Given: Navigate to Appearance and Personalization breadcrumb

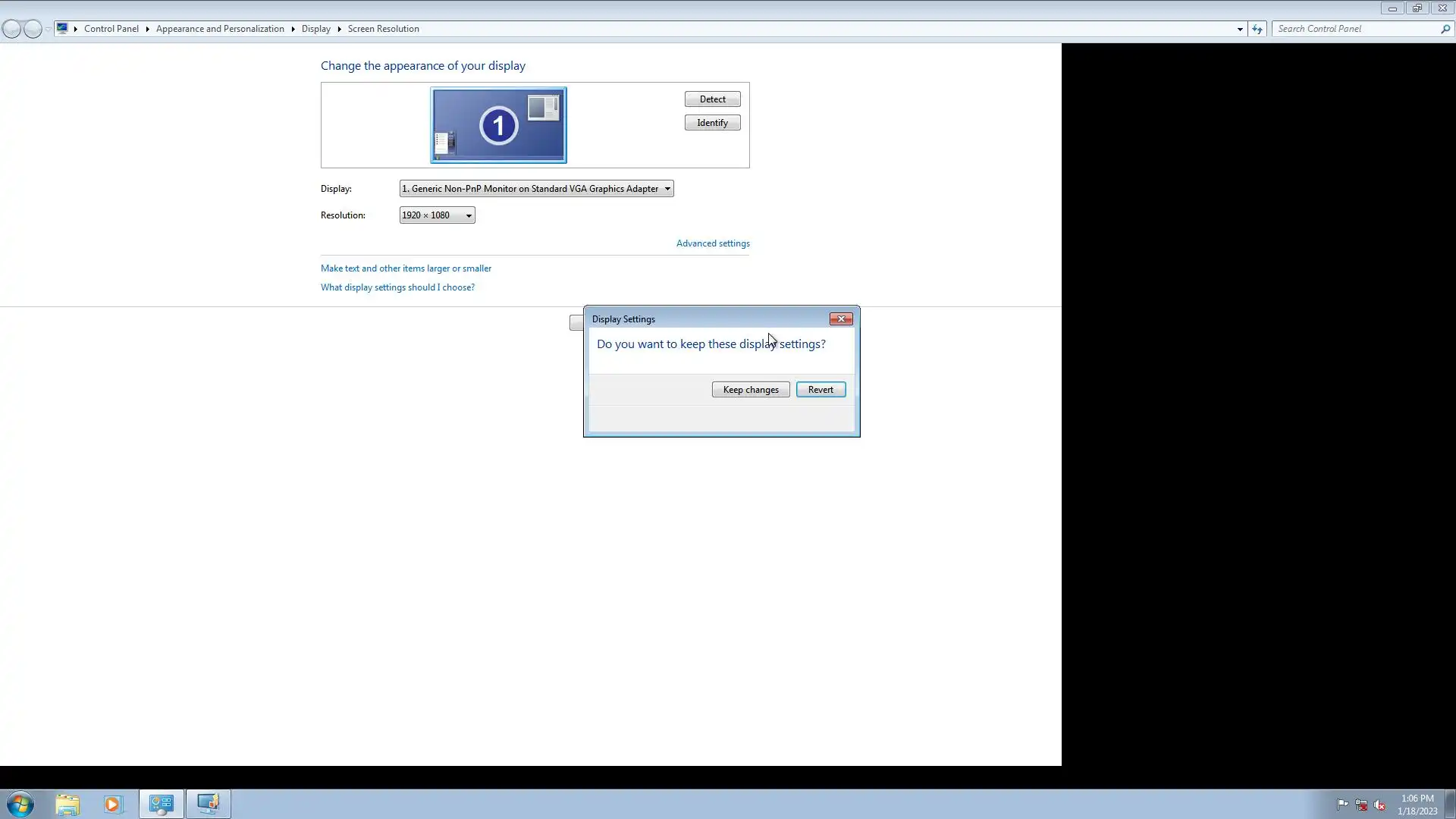Looking at the screenshot, I should coord(220,29).
